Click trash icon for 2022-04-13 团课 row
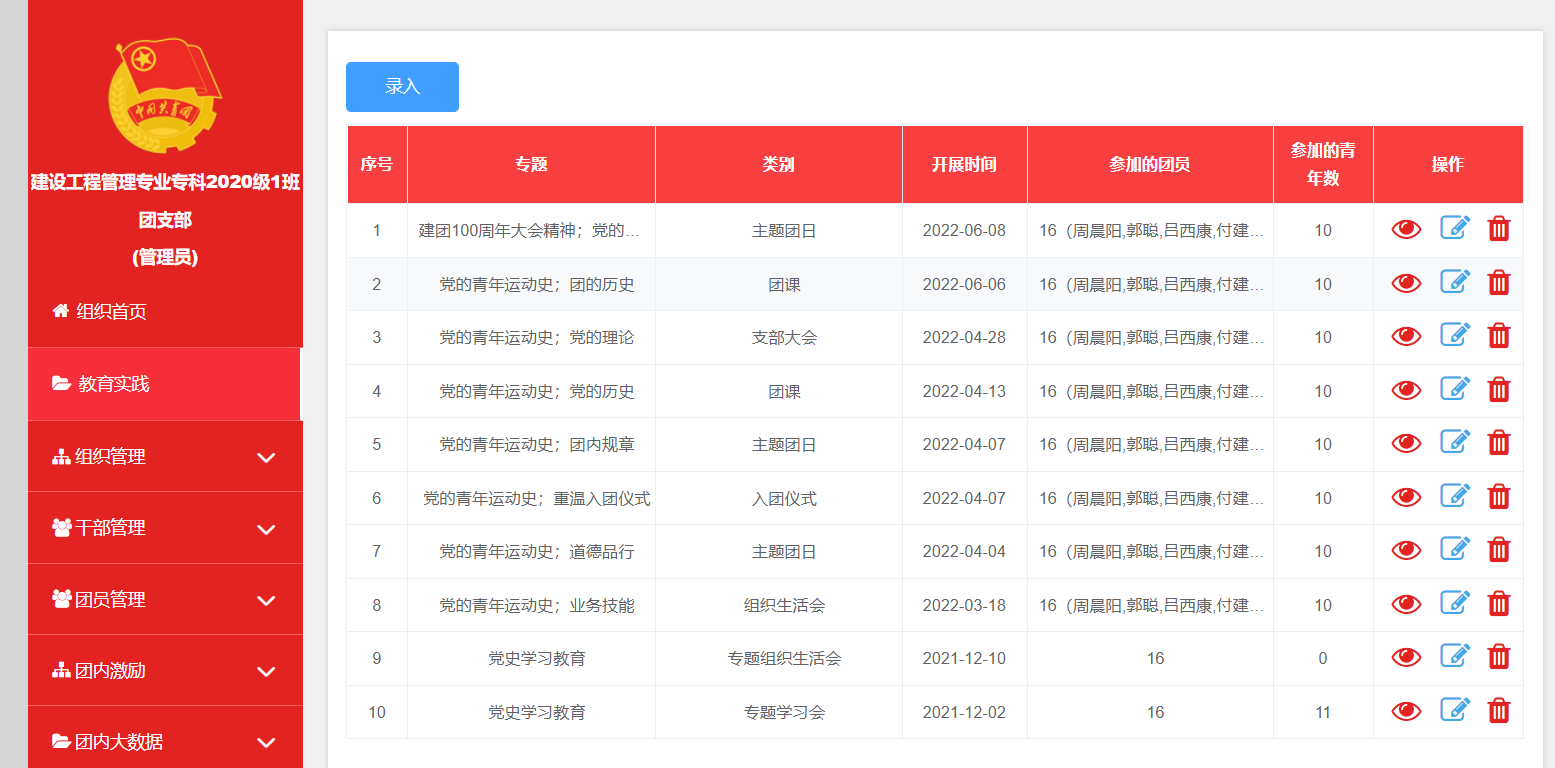The width and height of the screenshot is (1555, 768). pos(1498,390)
